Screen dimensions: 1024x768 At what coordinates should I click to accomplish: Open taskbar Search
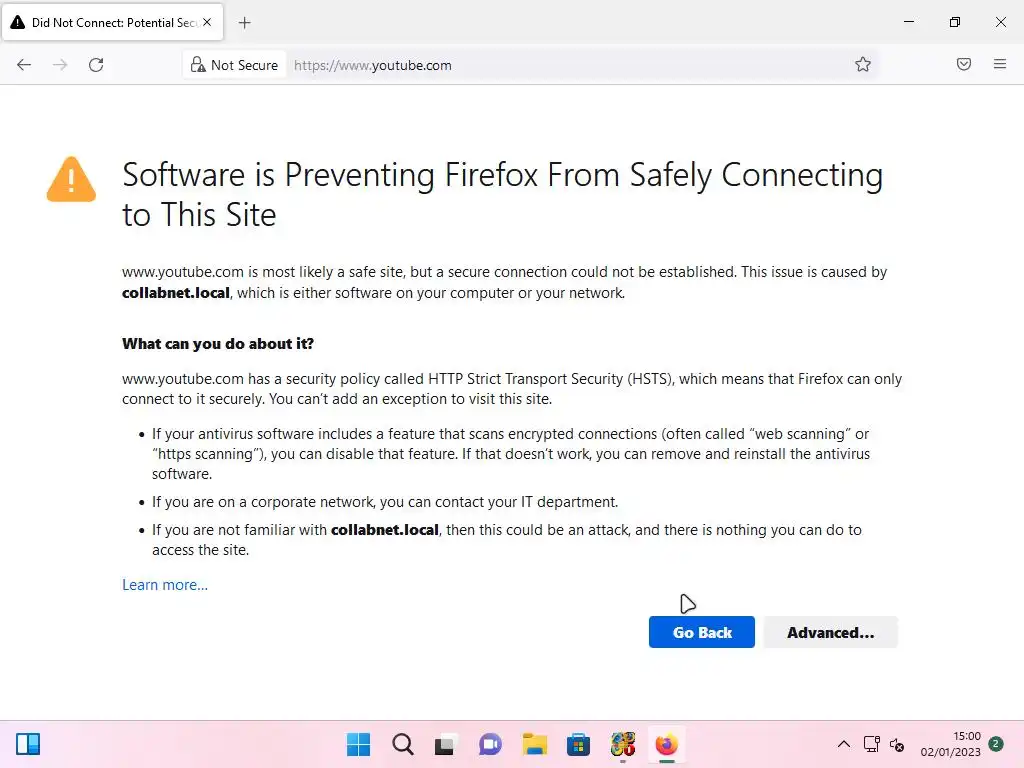pos(402,745)
